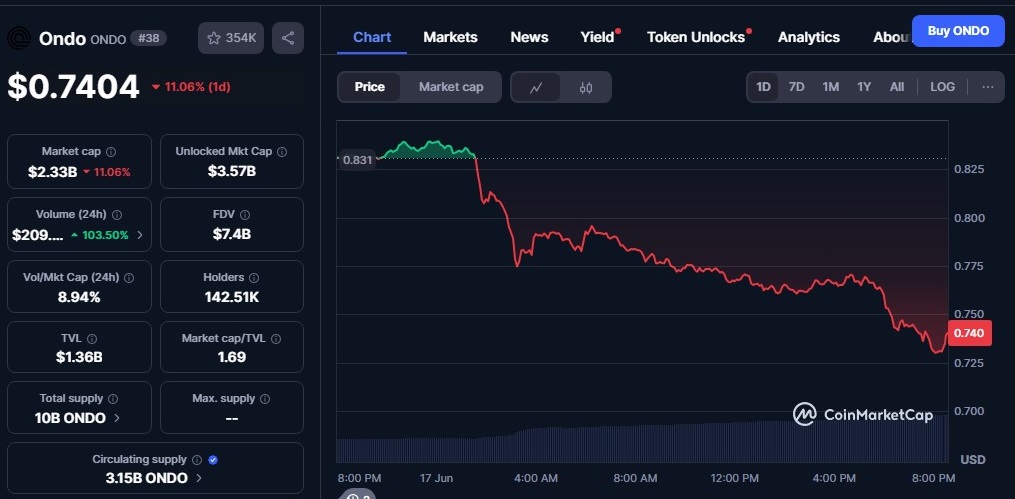Image resolution: width=1015 pixels, height=499 pixels.
Task: Click the 12:00 PM time axis label
Action: (733, 478)
